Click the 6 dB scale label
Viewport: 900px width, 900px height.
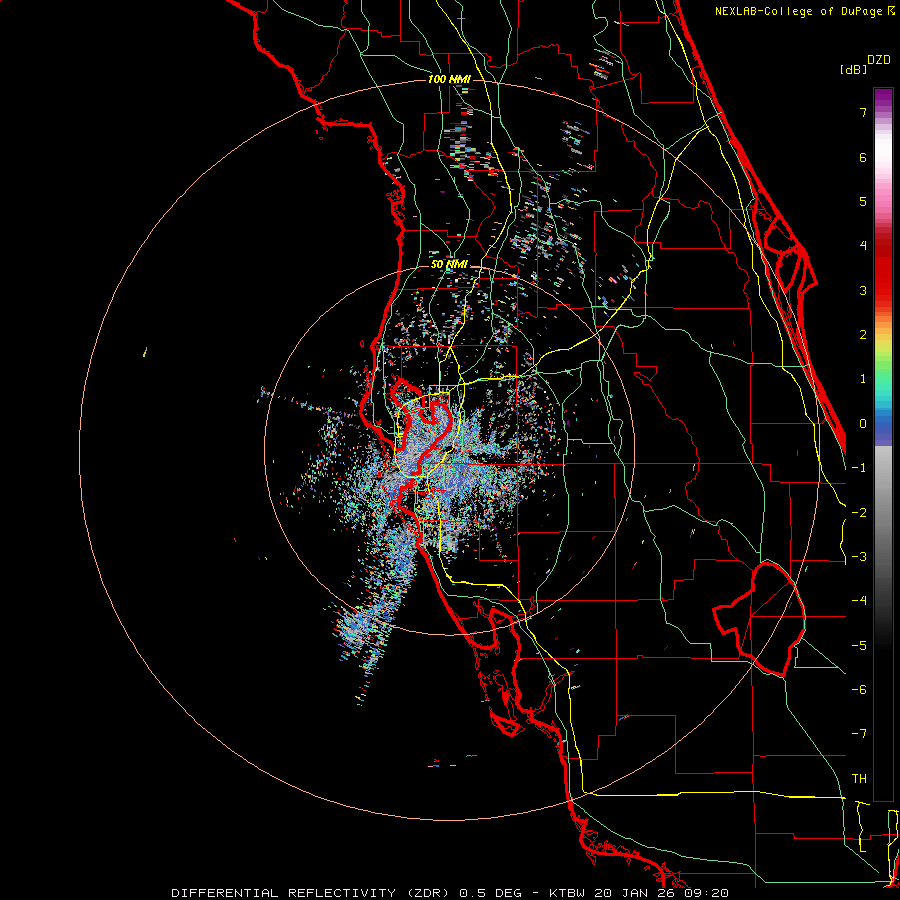click(x=863, y=157)
